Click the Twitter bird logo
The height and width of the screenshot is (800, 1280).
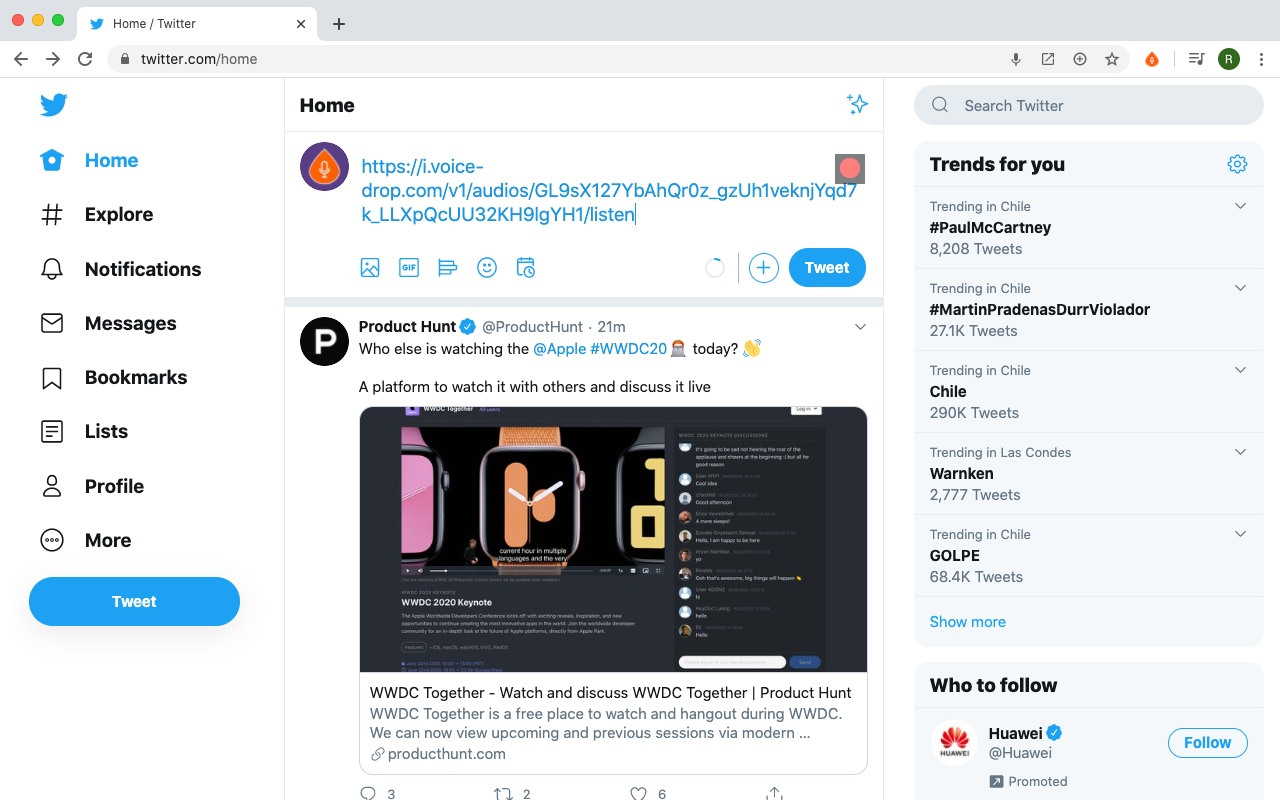54,104
